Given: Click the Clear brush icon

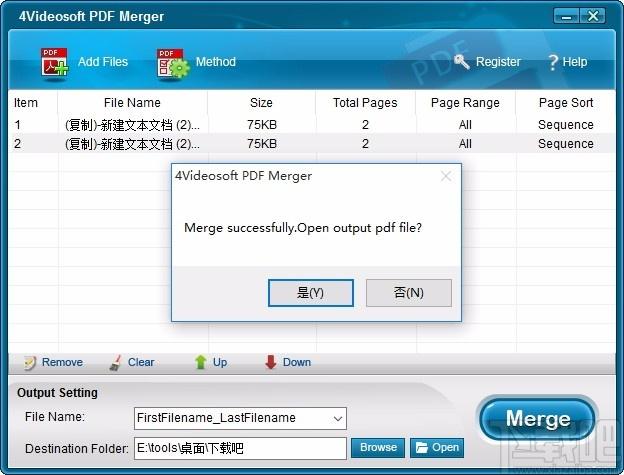Looking at the screenshot, I should click(115, 363).
